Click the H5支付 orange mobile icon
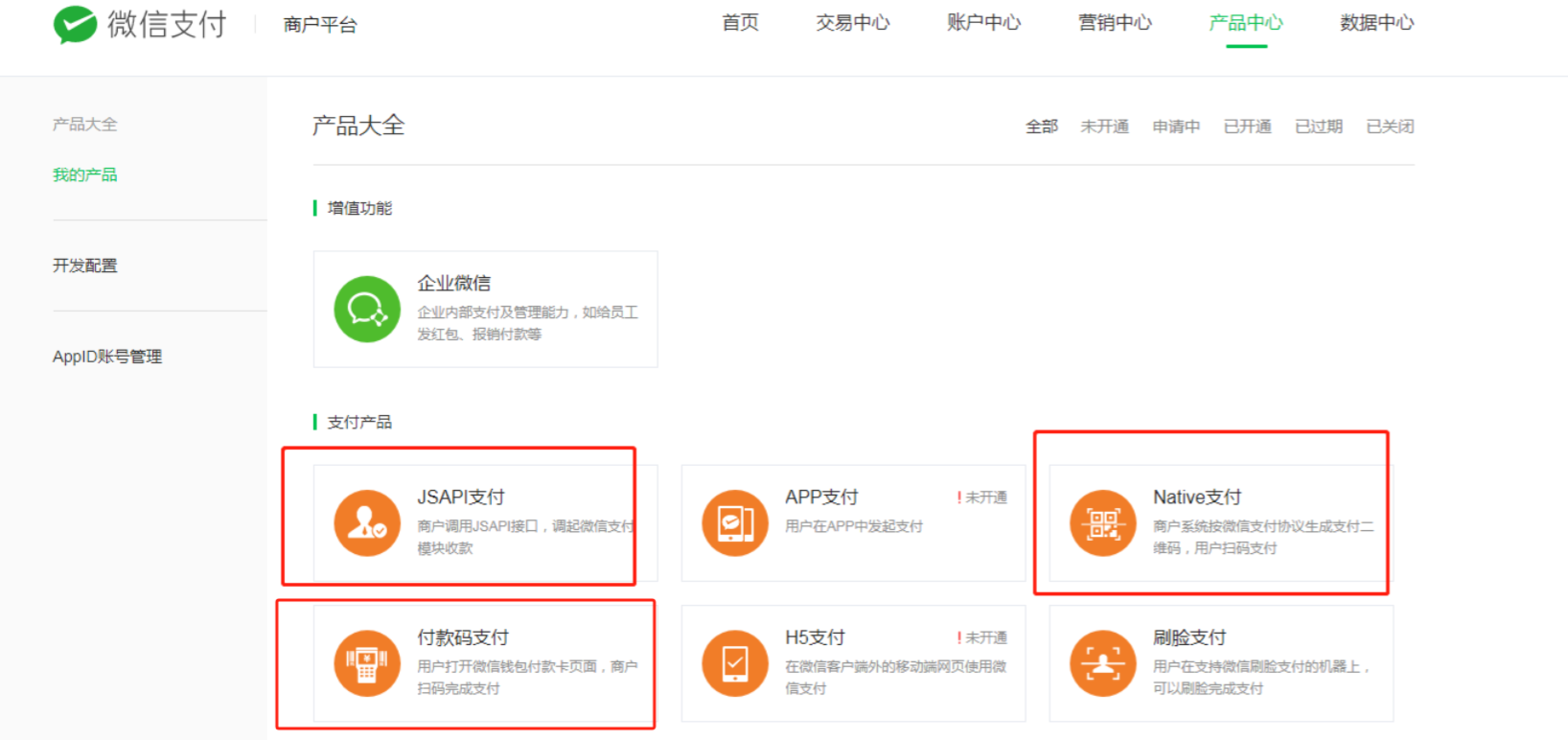1568x740 pixels. [x=735, y=663]
